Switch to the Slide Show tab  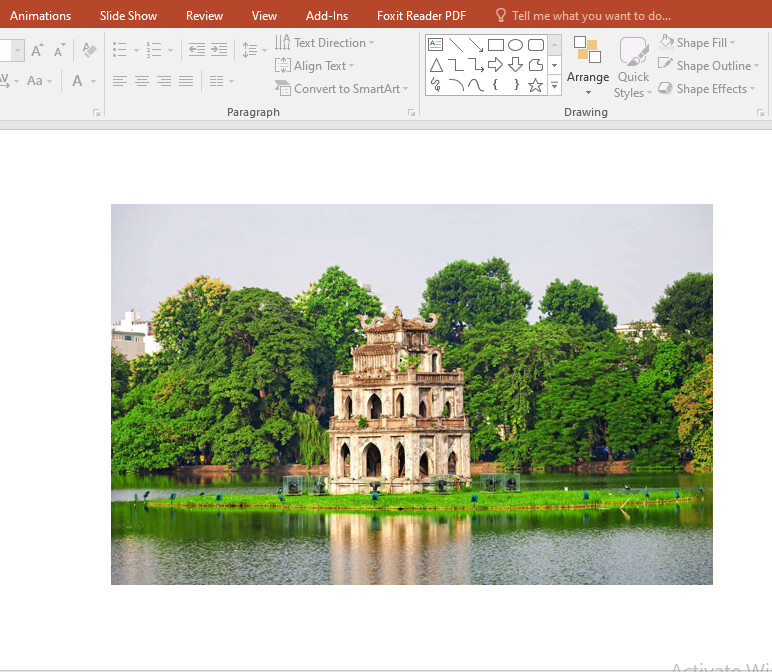pyautogui.click(x=128, y=16)
